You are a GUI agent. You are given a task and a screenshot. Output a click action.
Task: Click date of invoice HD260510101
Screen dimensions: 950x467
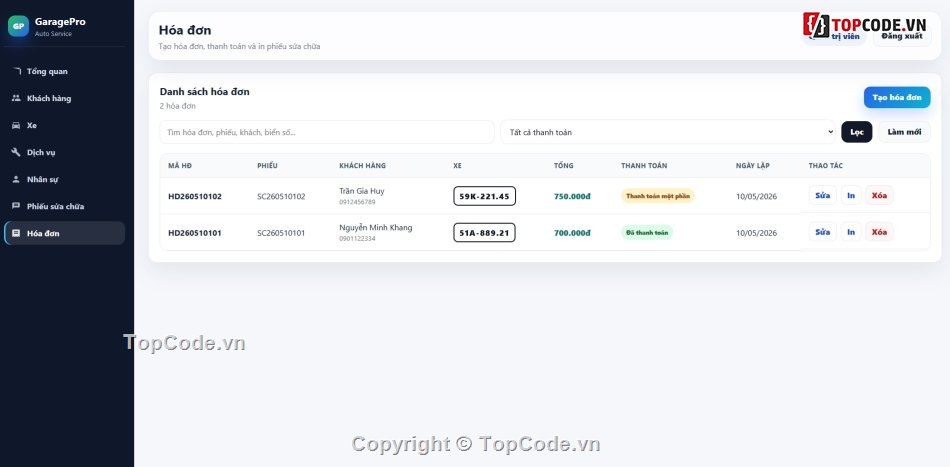[x=756, y=233]
